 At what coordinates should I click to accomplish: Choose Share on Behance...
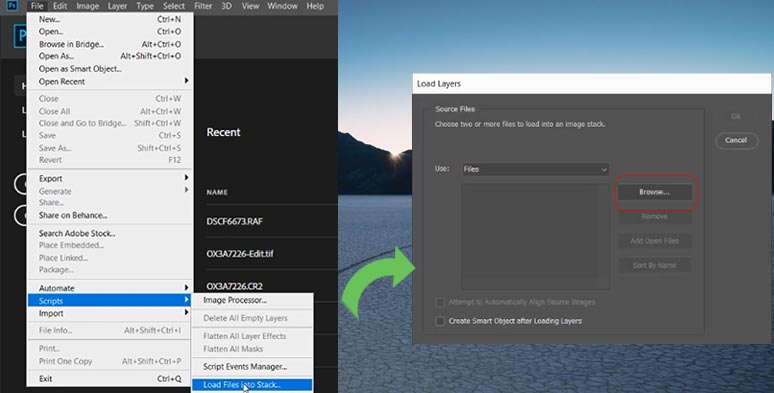(x=110, y=215)
